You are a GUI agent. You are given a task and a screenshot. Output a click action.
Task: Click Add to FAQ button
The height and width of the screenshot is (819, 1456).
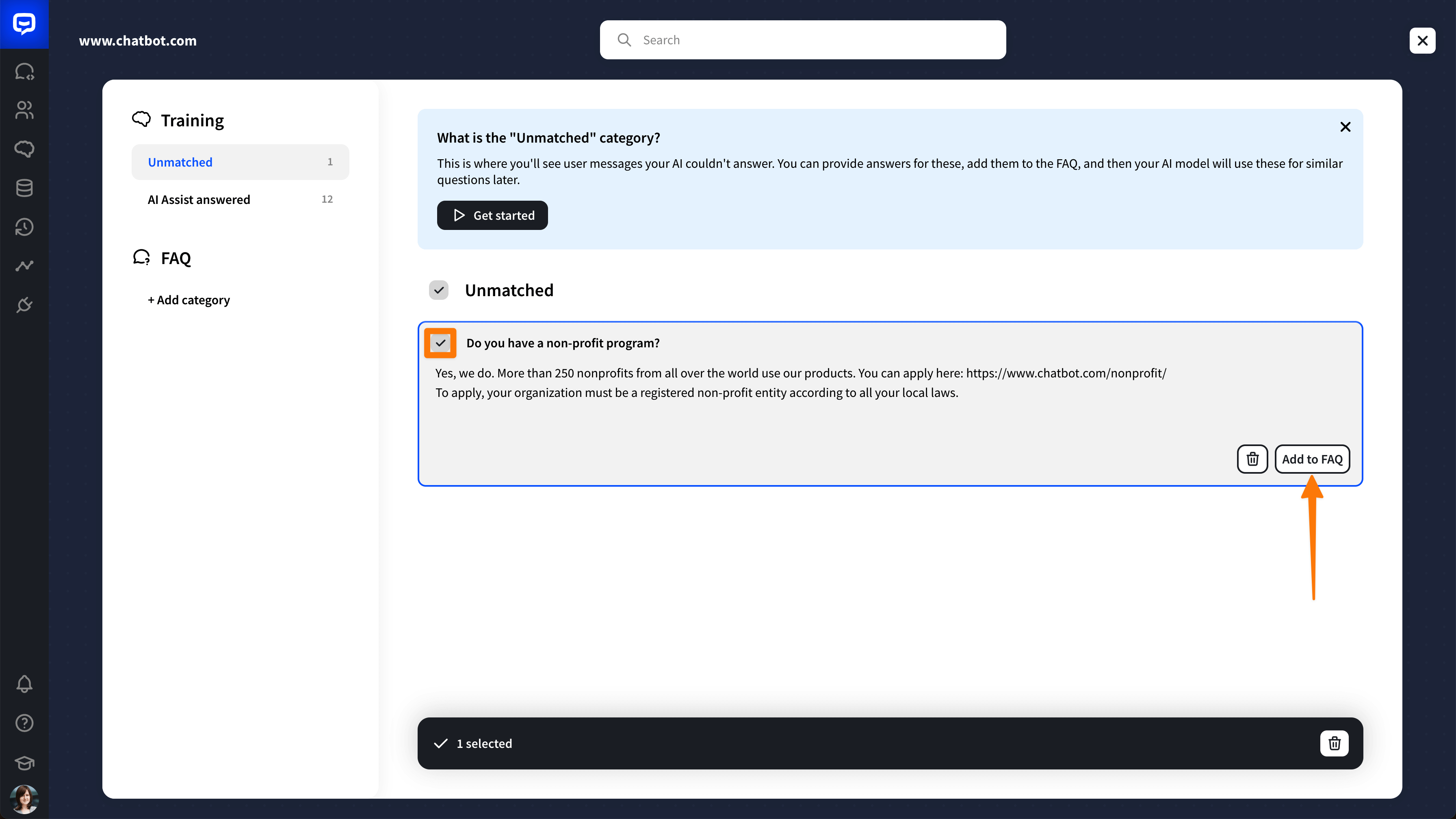(x=1312, y=459)
